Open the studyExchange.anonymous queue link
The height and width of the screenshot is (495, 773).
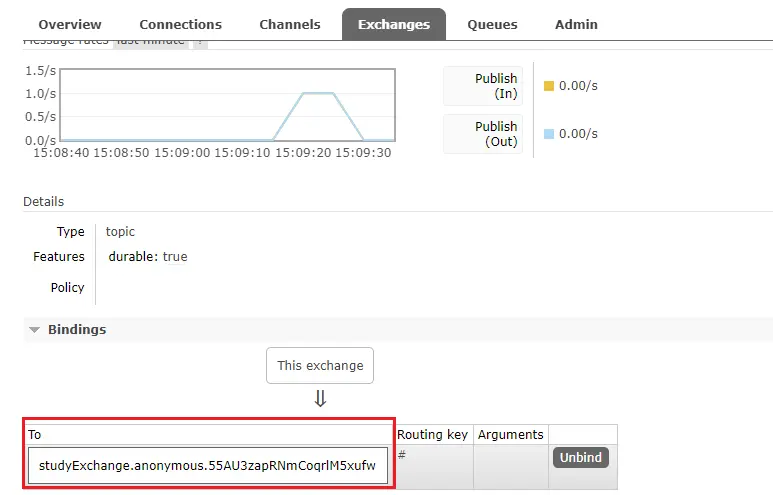[x=207, y=465]
